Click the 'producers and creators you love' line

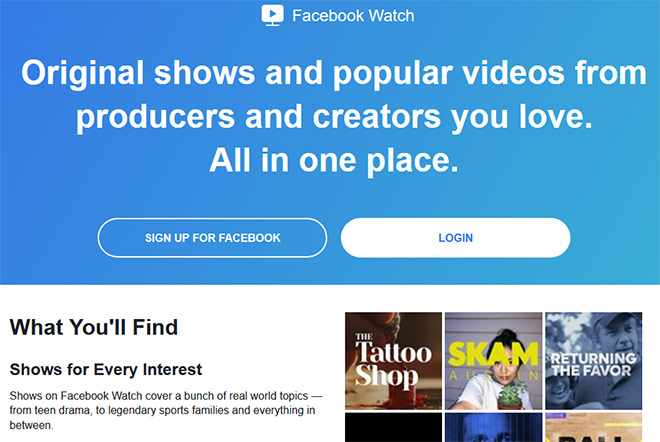[334, 117]
